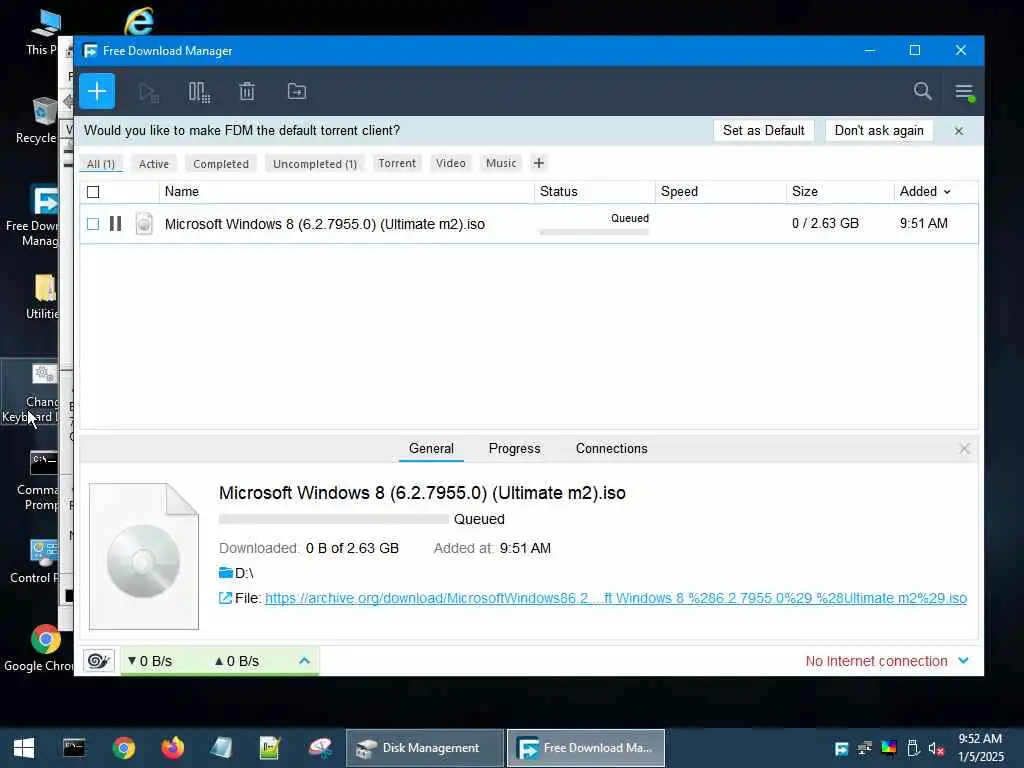Select the Torrent filter tab

(x=397, y=163)
